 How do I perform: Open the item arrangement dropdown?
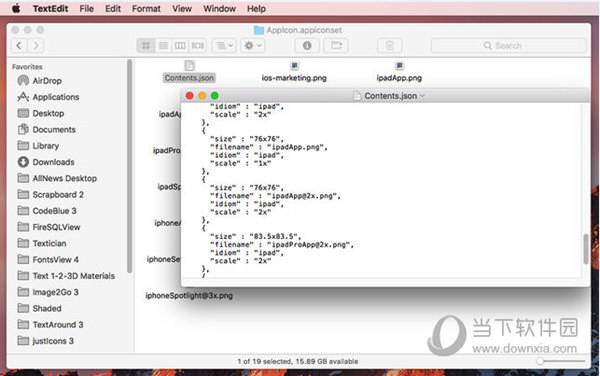point(224,46)
